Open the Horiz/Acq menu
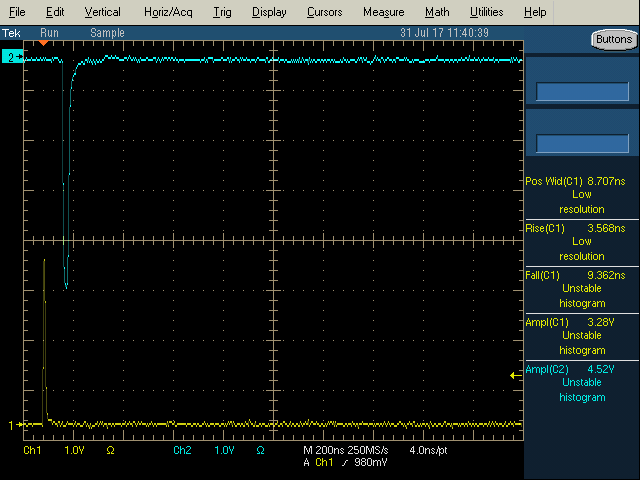This screenshot has width=640, height=480. [168, 12]
